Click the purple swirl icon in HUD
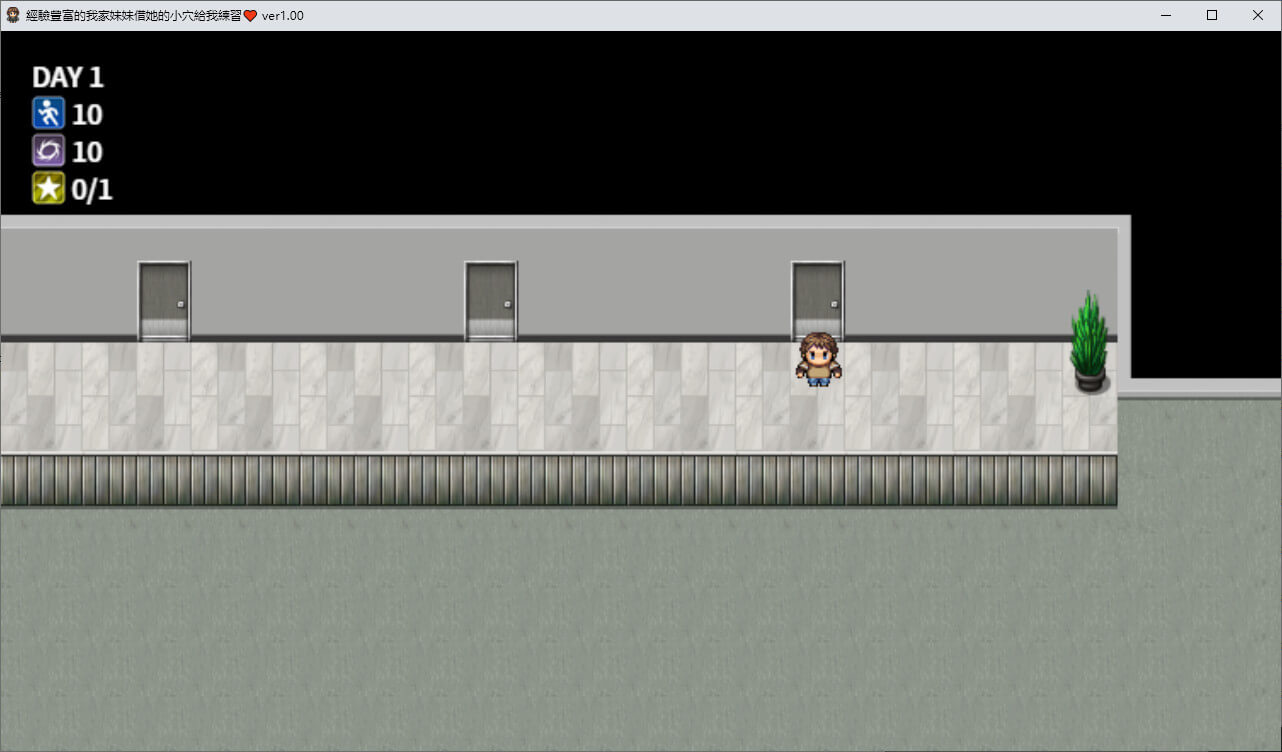This screenshot has height=752, width=1282. (x=48, y=151)
